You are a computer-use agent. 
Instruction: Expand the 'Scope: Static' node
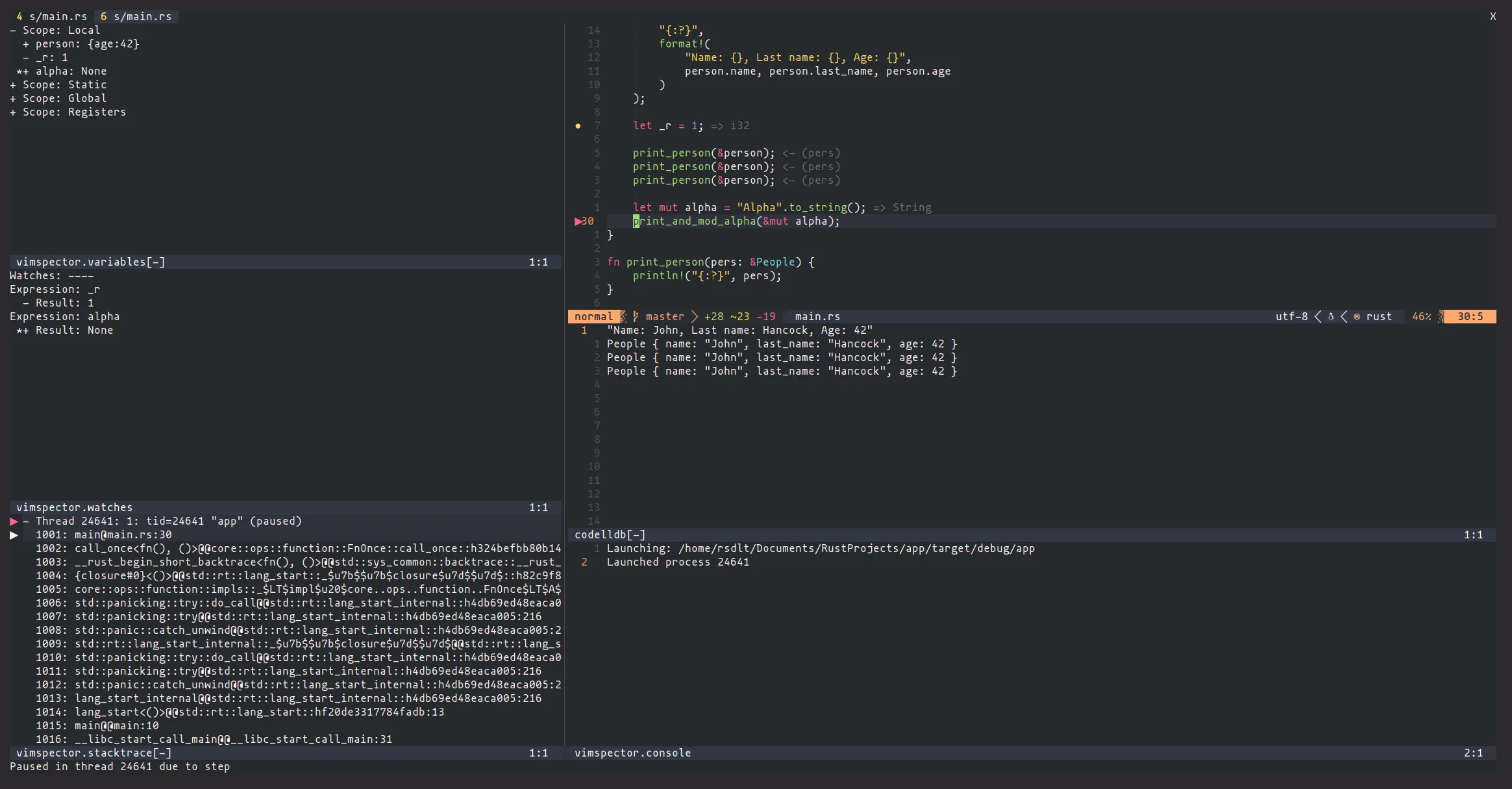pos(13,84)
